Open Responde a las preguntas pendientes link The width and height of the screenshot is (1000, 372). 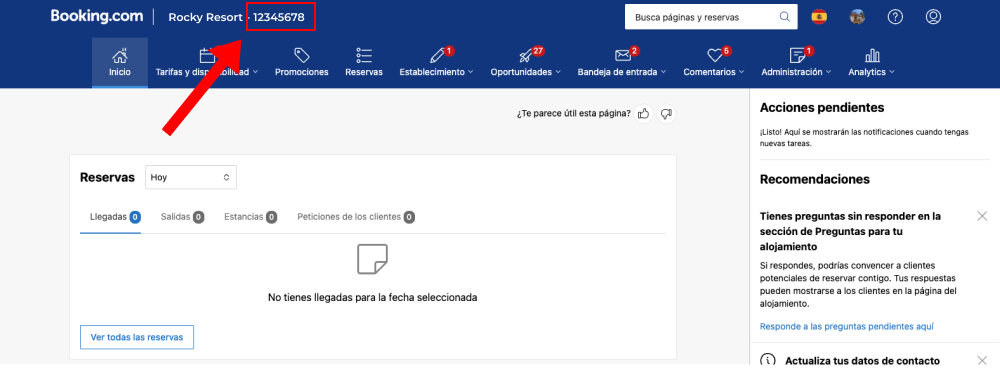(847, 326)
